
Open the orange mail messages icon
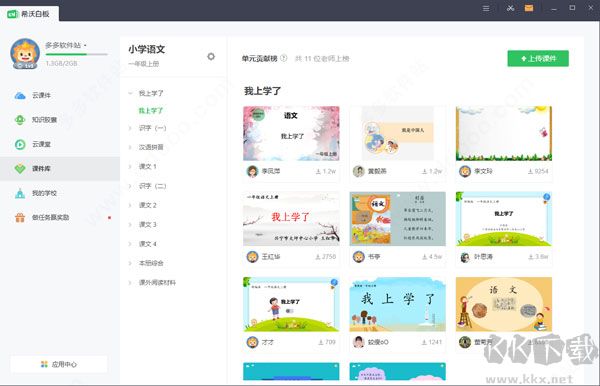pyautogui.click(x=529, y=8)
